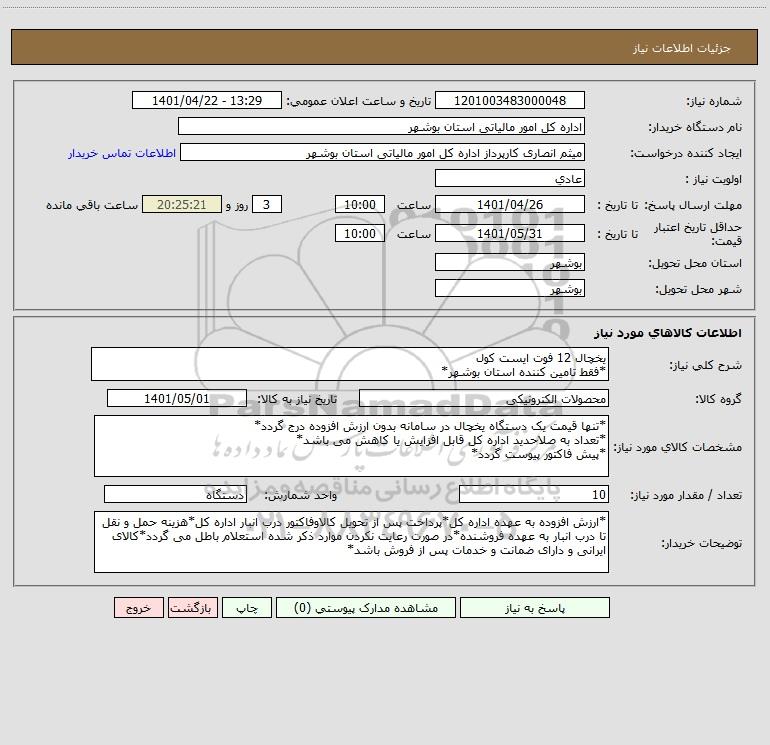Viewport: 770px width, 745px height.
Task: Click response deadline date 1401/04/26
Action: [510, 204]
